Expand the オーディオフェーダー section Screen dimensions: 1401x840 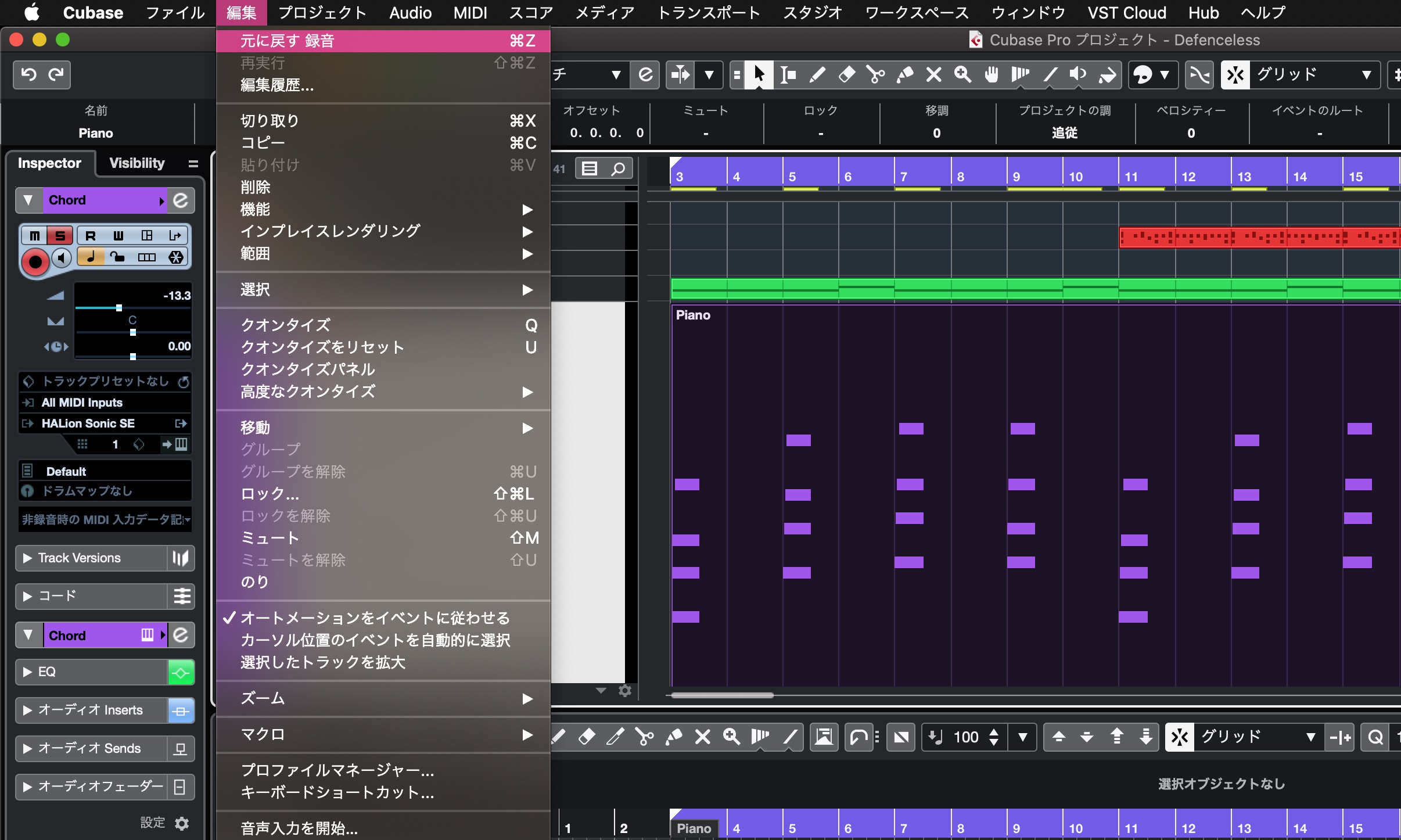[27, 787]
